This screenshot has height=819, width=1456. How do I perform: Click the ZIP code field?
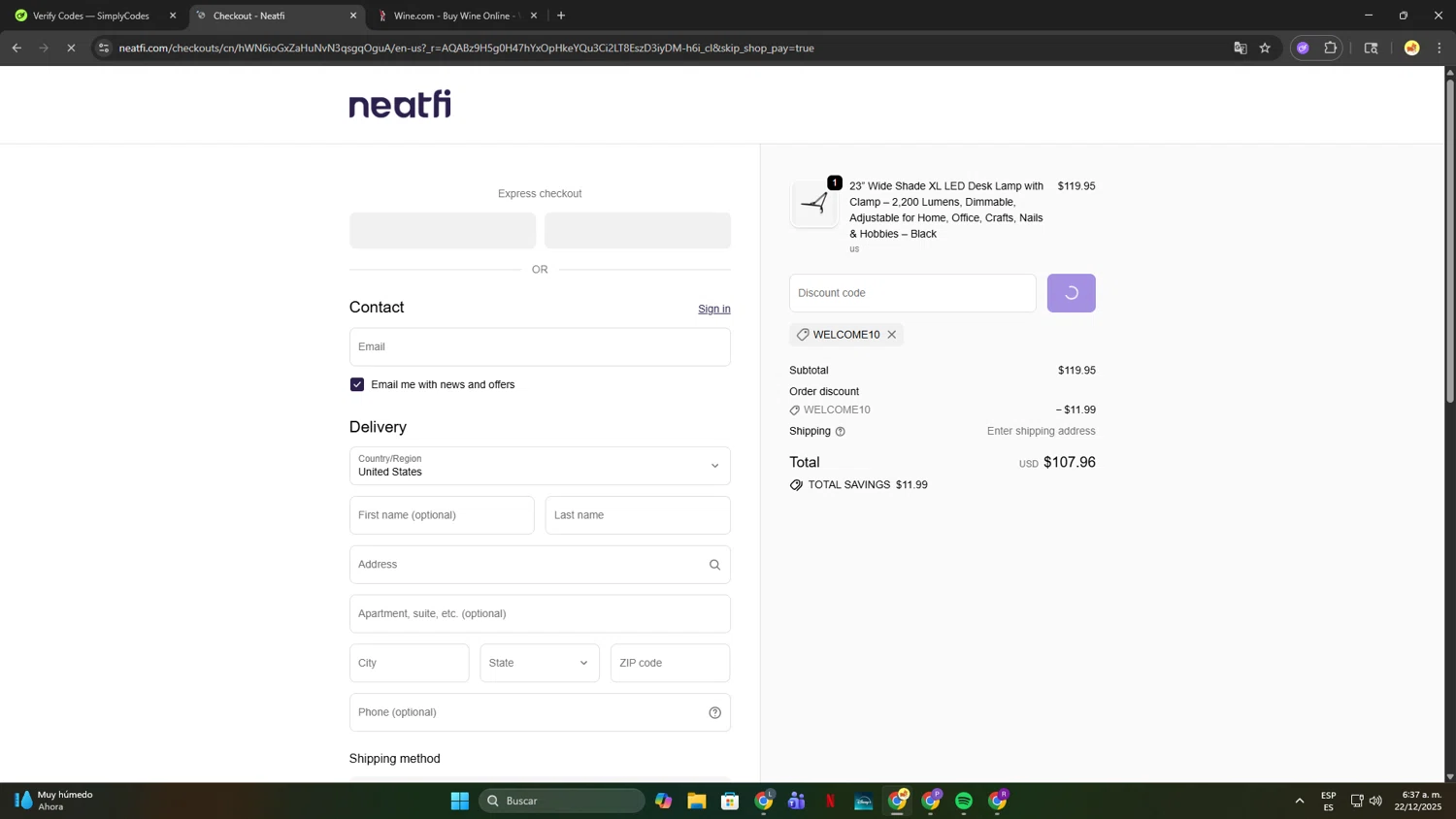[670, 663]
